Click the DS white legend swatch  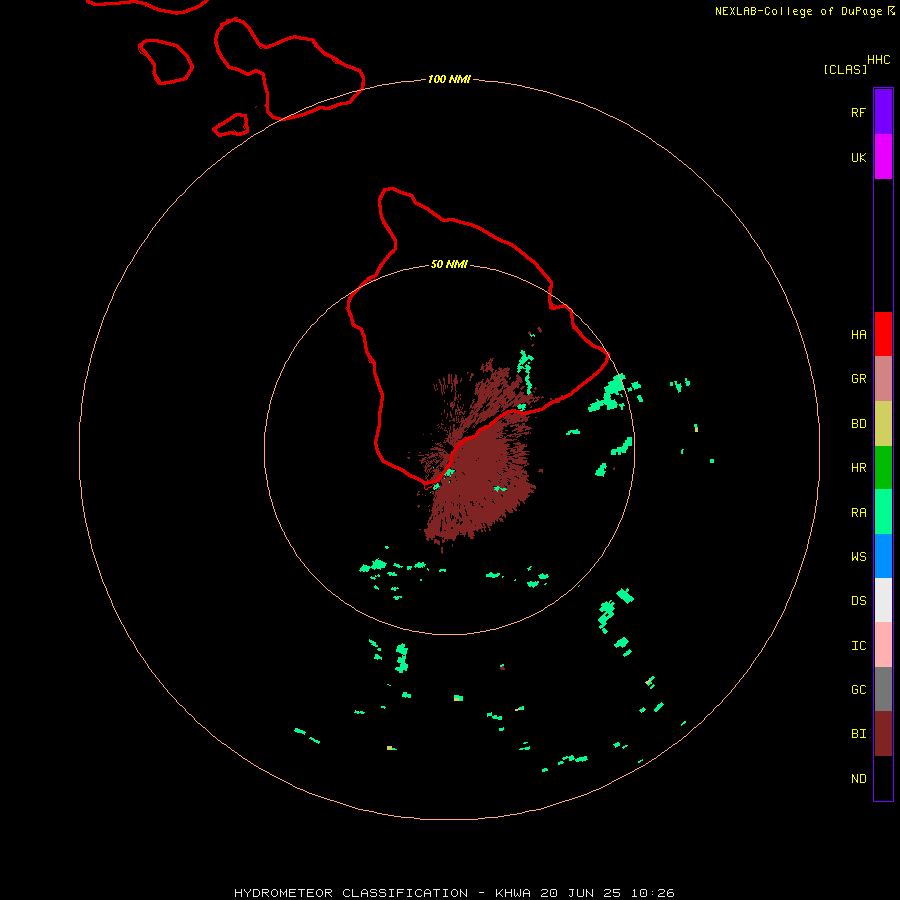coord(883,600)
